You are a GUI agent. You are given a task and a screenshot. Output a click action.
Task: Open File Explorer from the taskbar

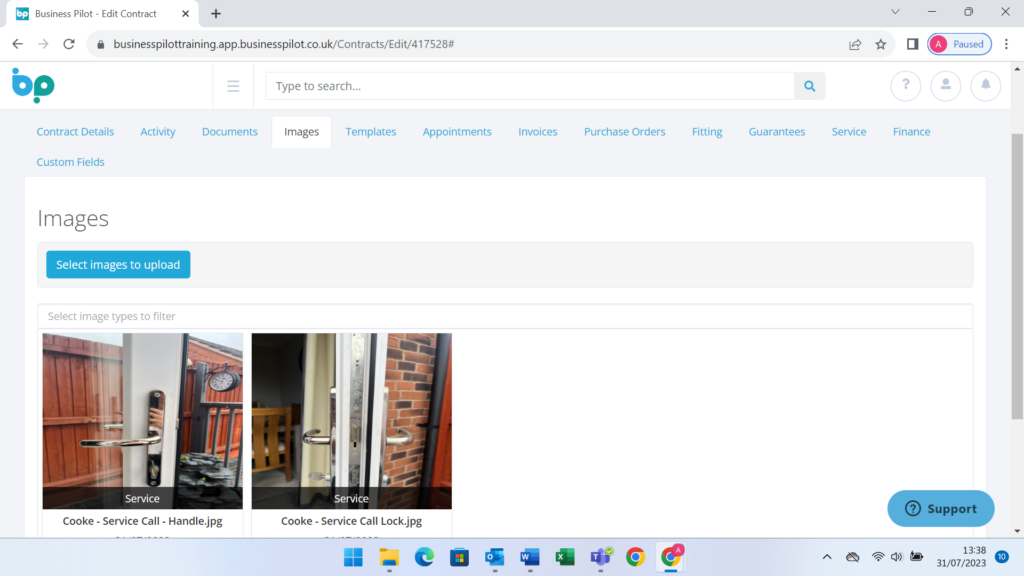pos(389,557)
